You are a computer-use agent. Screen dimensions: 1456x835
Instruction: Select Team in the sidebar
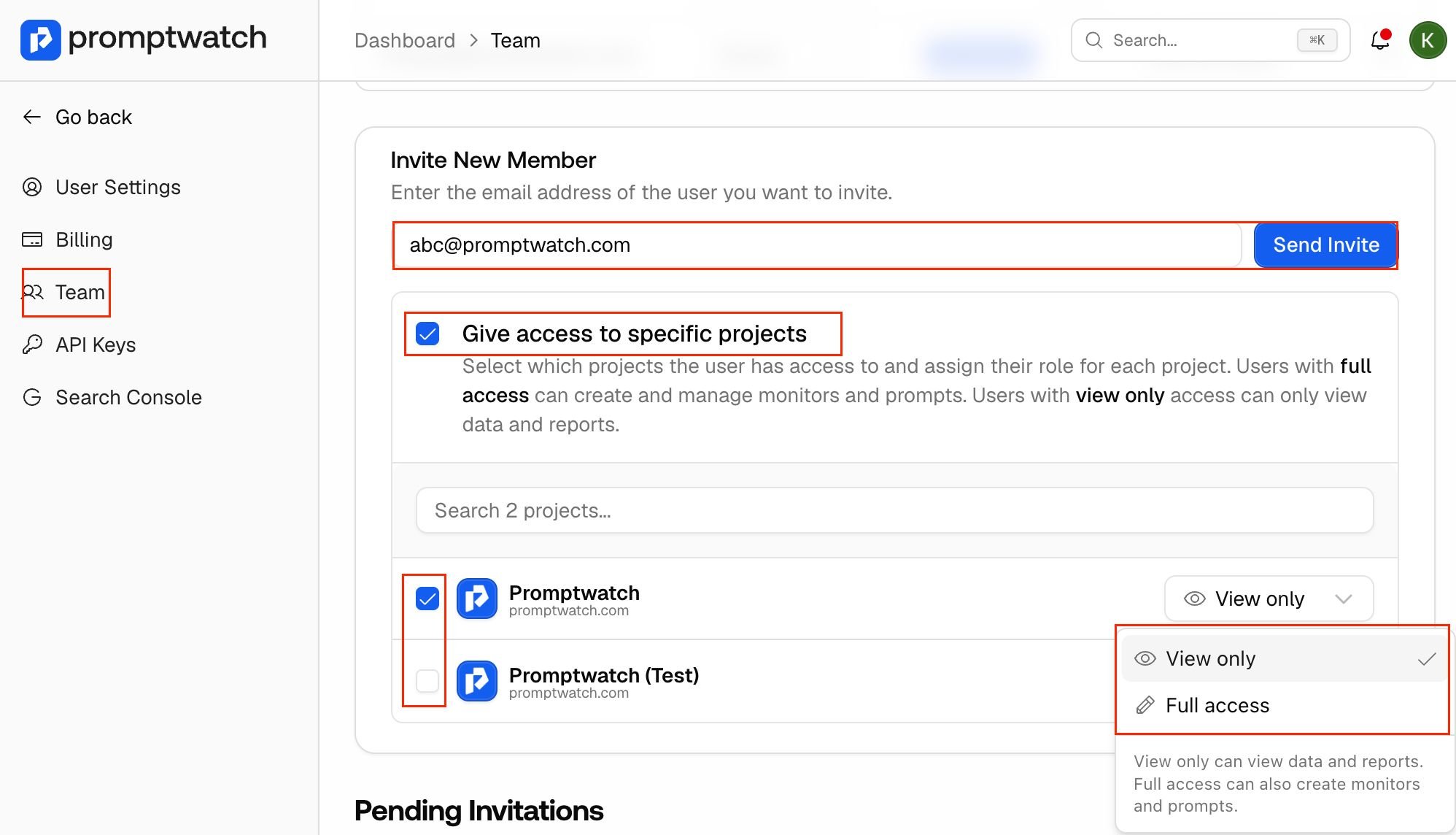pyautogui.click(x=64, y=293)
